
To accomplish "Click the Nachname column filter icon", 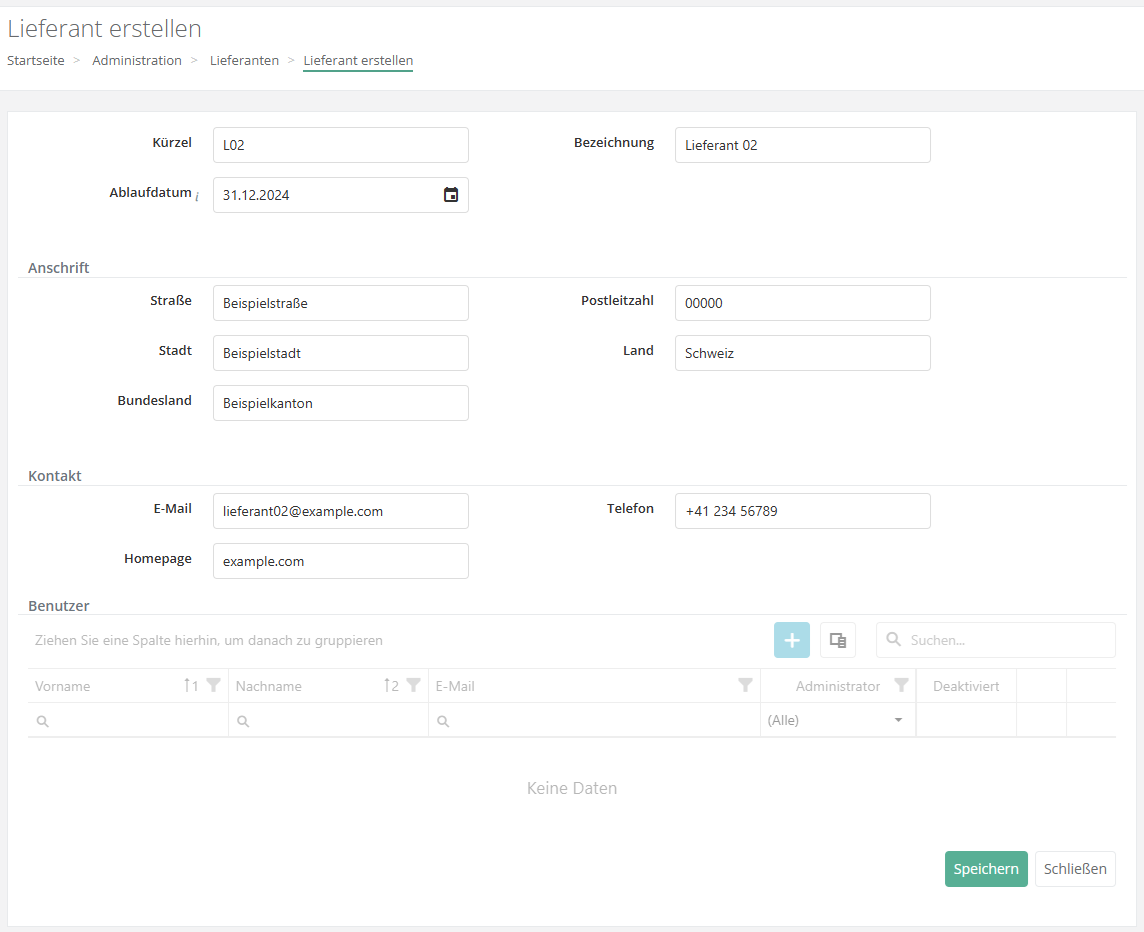I will click(x=413, y=686).
